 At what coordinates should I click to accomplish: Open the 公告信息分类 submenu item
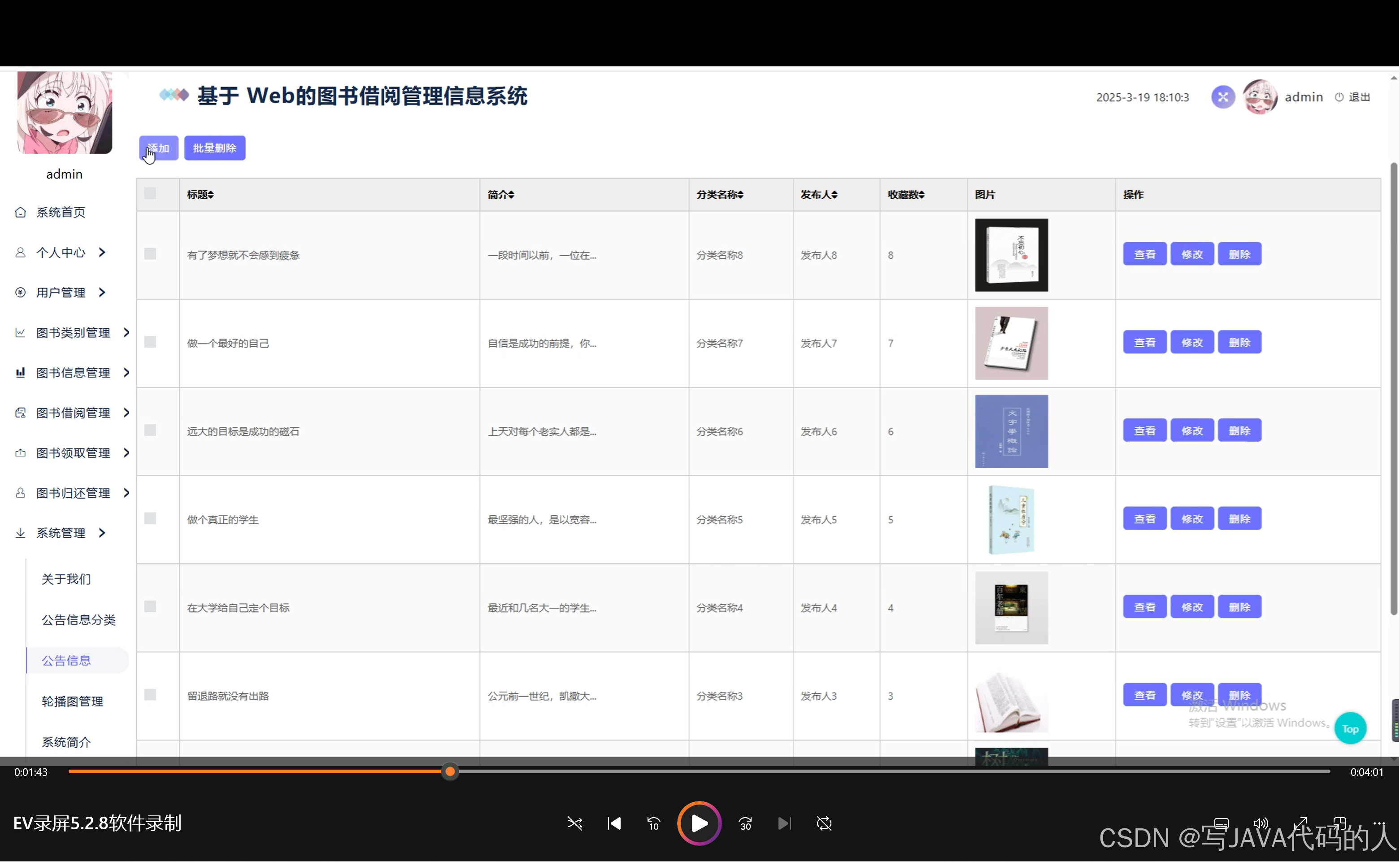pyautogui.click(x=78, y=620)
